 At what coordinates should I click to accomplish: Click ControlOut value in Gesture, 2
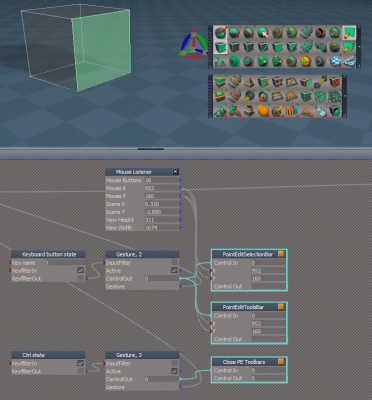(x=161, y=278)
